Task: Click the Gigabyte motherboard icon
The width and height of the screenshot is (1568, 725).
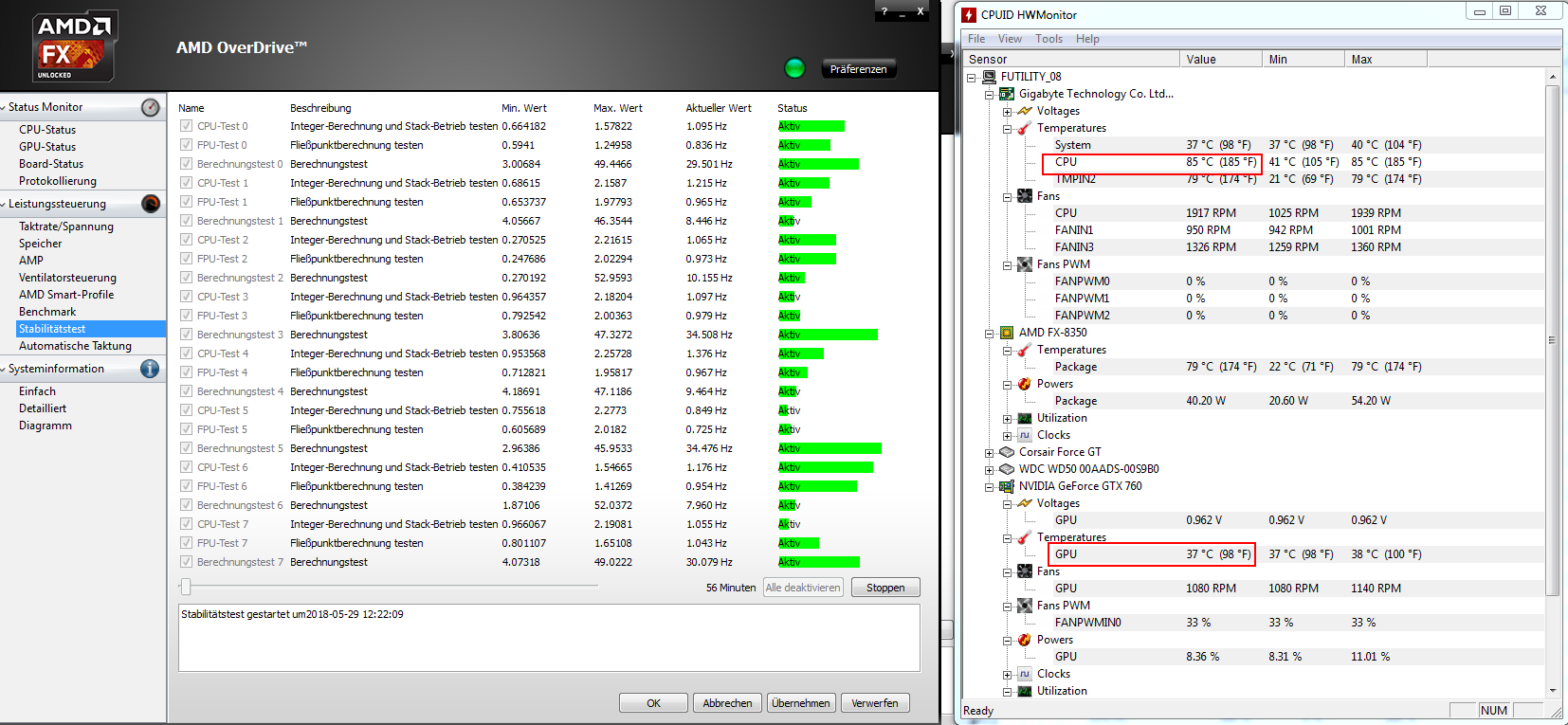Action: tap(1008, 94)
